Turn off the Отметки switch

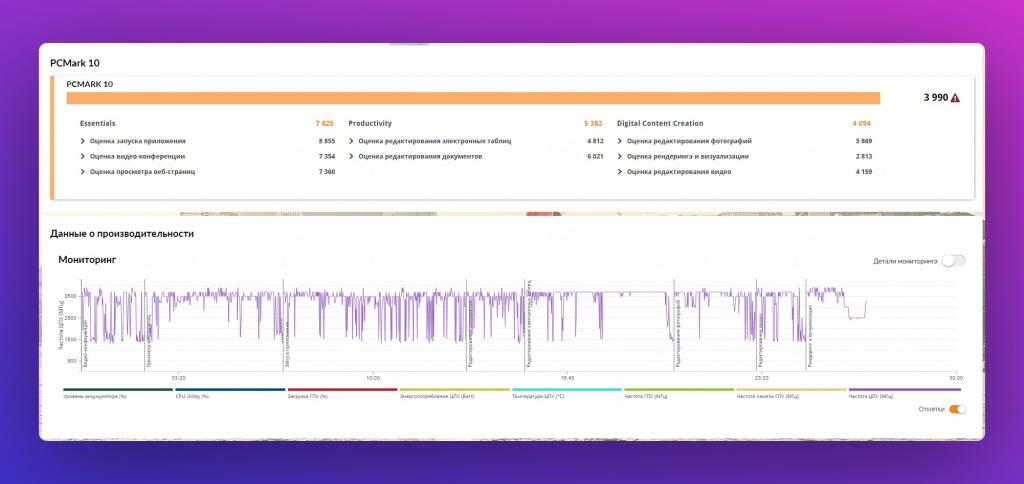tap(957, 410)
